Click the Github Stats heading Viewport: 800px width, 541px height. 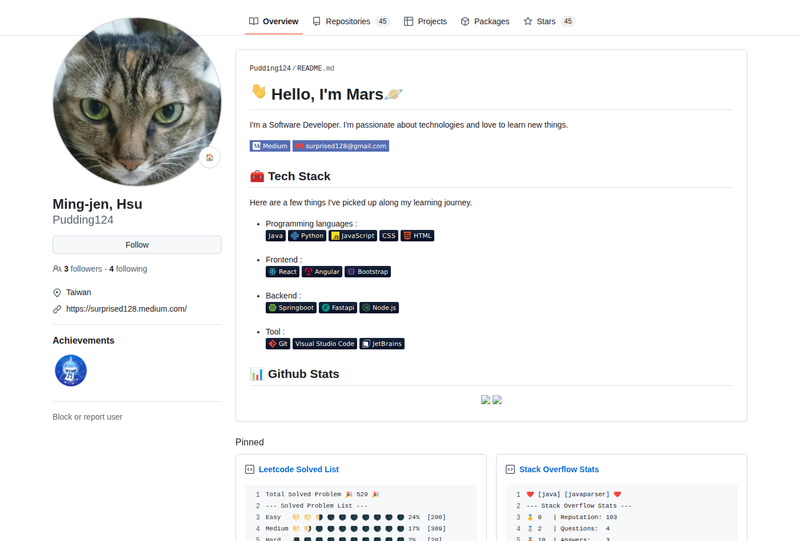304,374
